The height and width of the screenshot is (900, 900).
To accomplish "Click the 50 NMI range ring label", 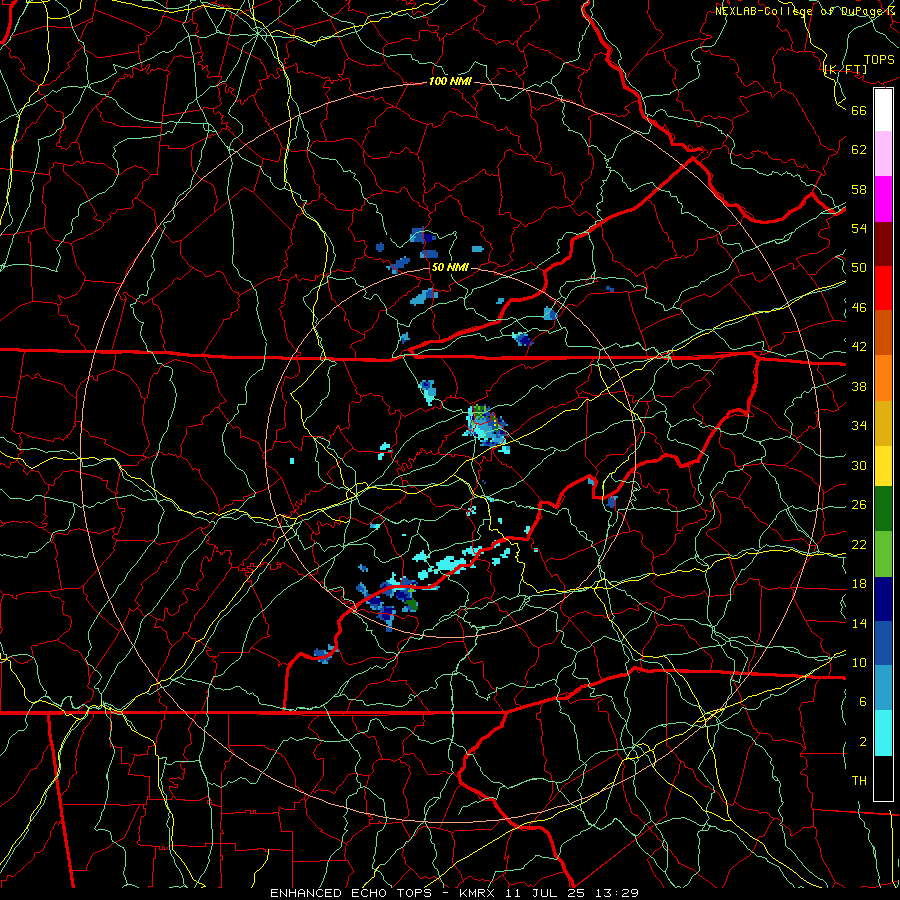I will point(450,267).
